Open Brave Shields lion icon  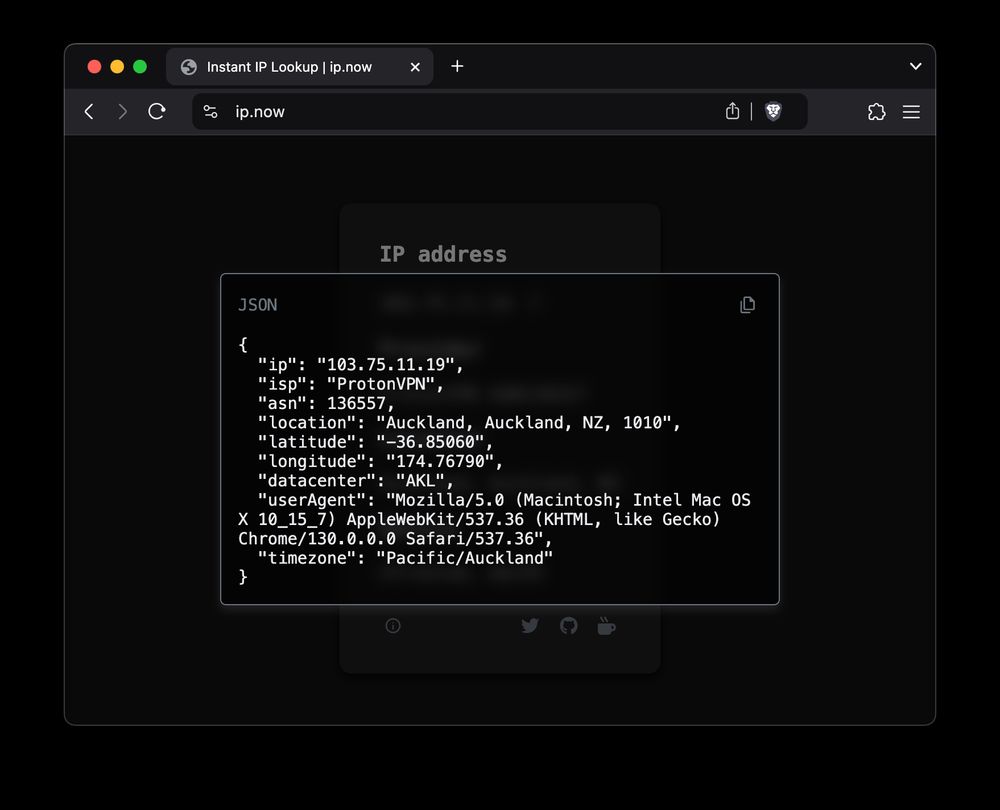pos(773,112)
